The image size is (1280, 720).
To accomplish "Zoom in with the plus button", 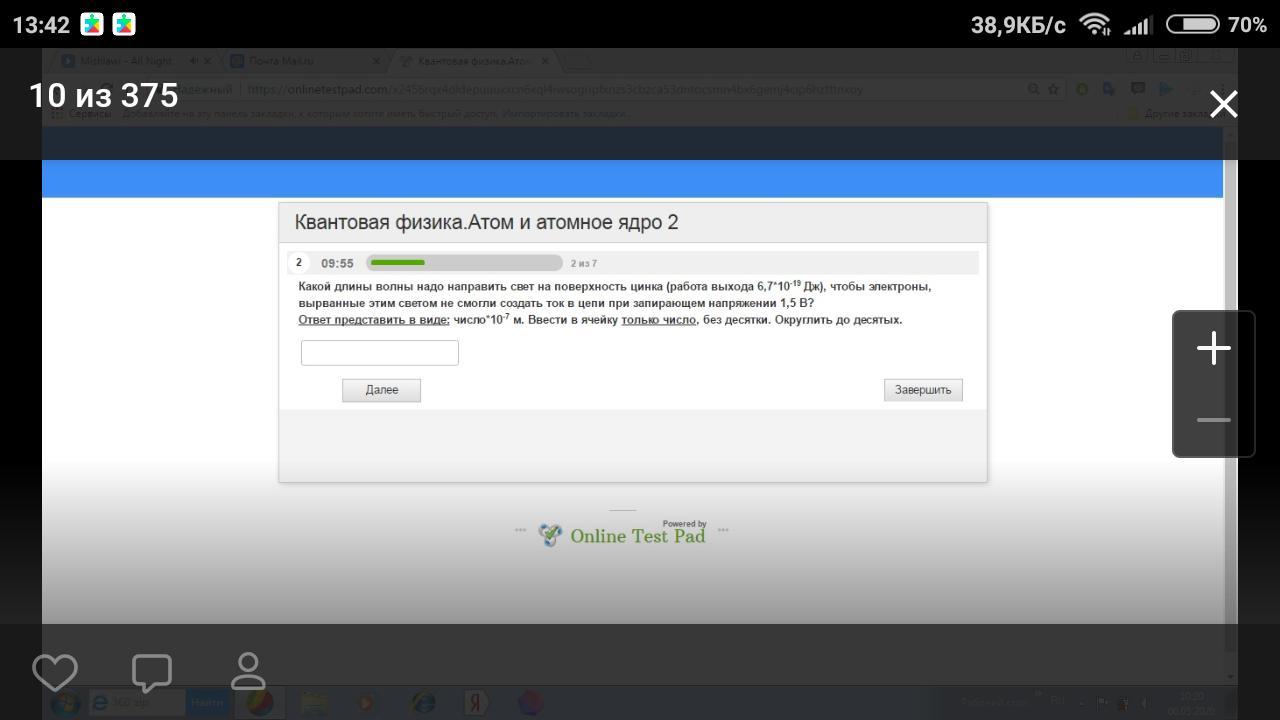I will (1214, 348).
